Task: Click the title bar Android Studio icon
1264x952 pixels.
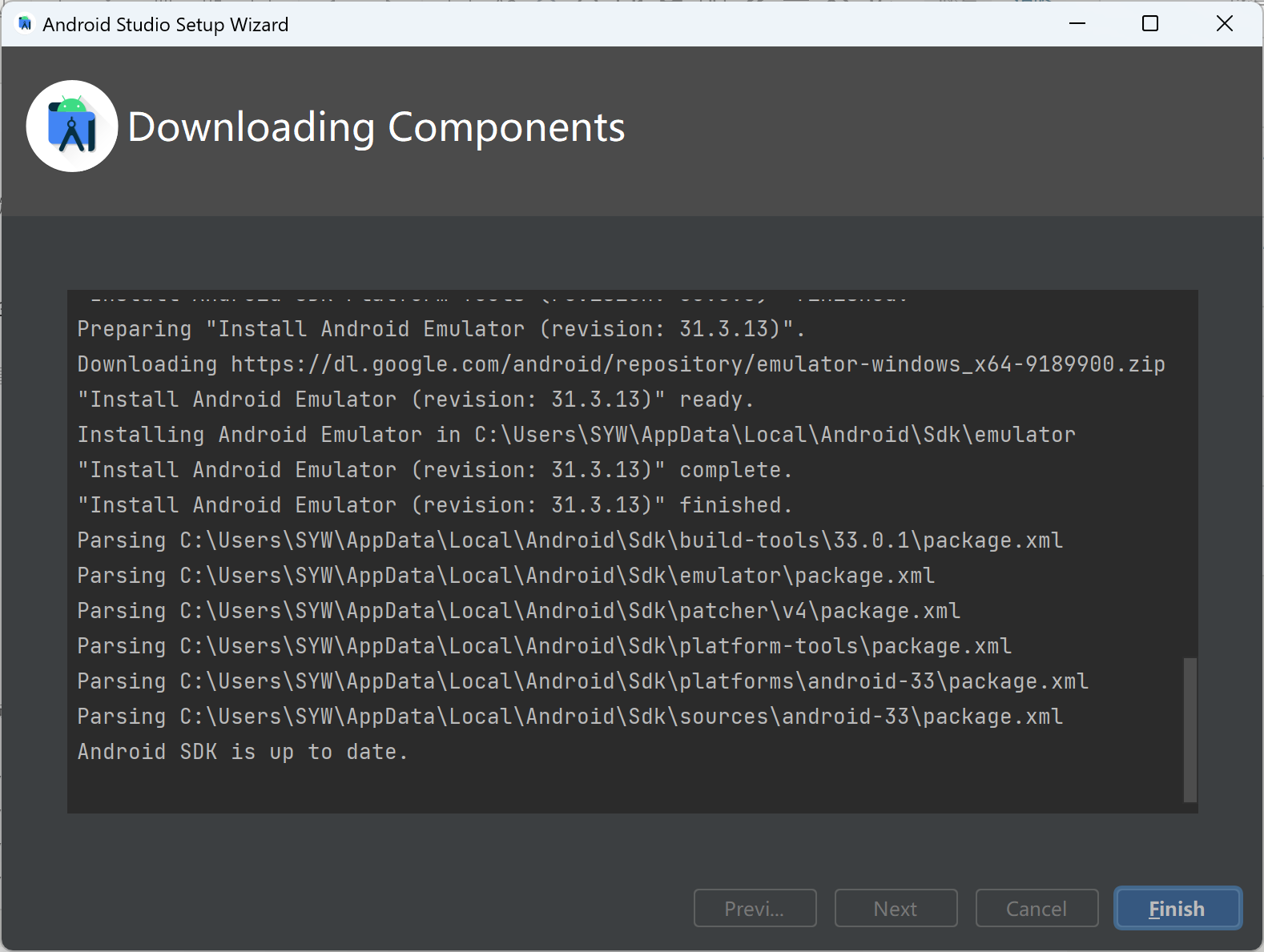Action: click(x=25, y=24)
